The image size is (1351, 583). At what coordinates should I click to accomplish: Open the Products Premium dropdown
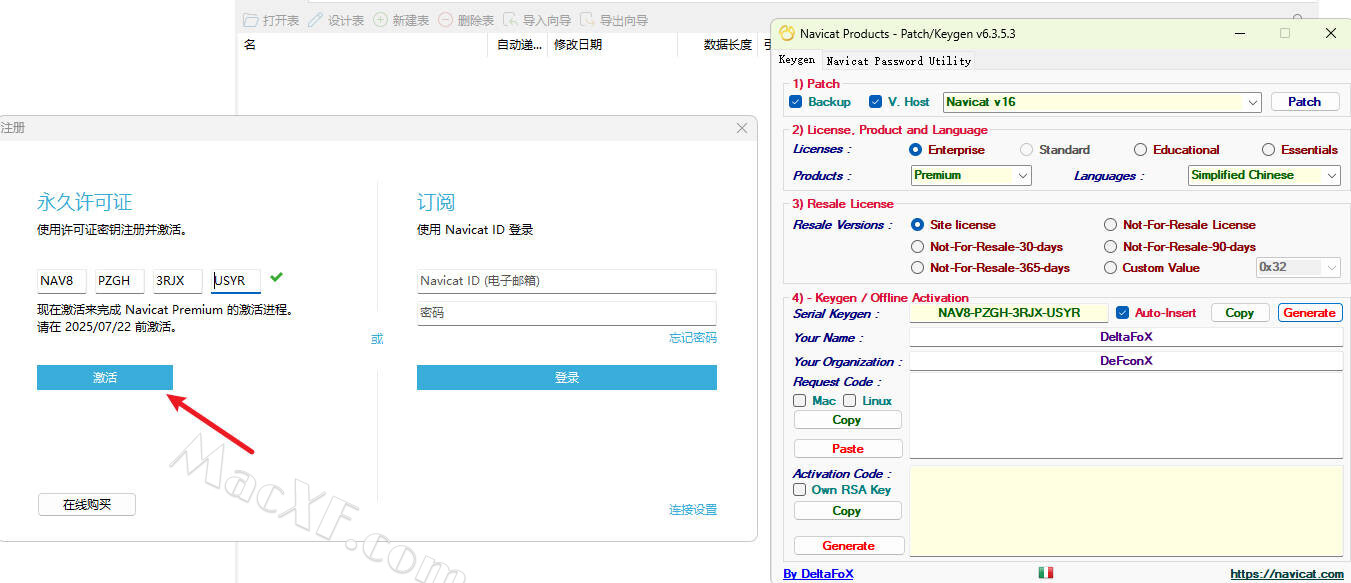coord(971,175)
